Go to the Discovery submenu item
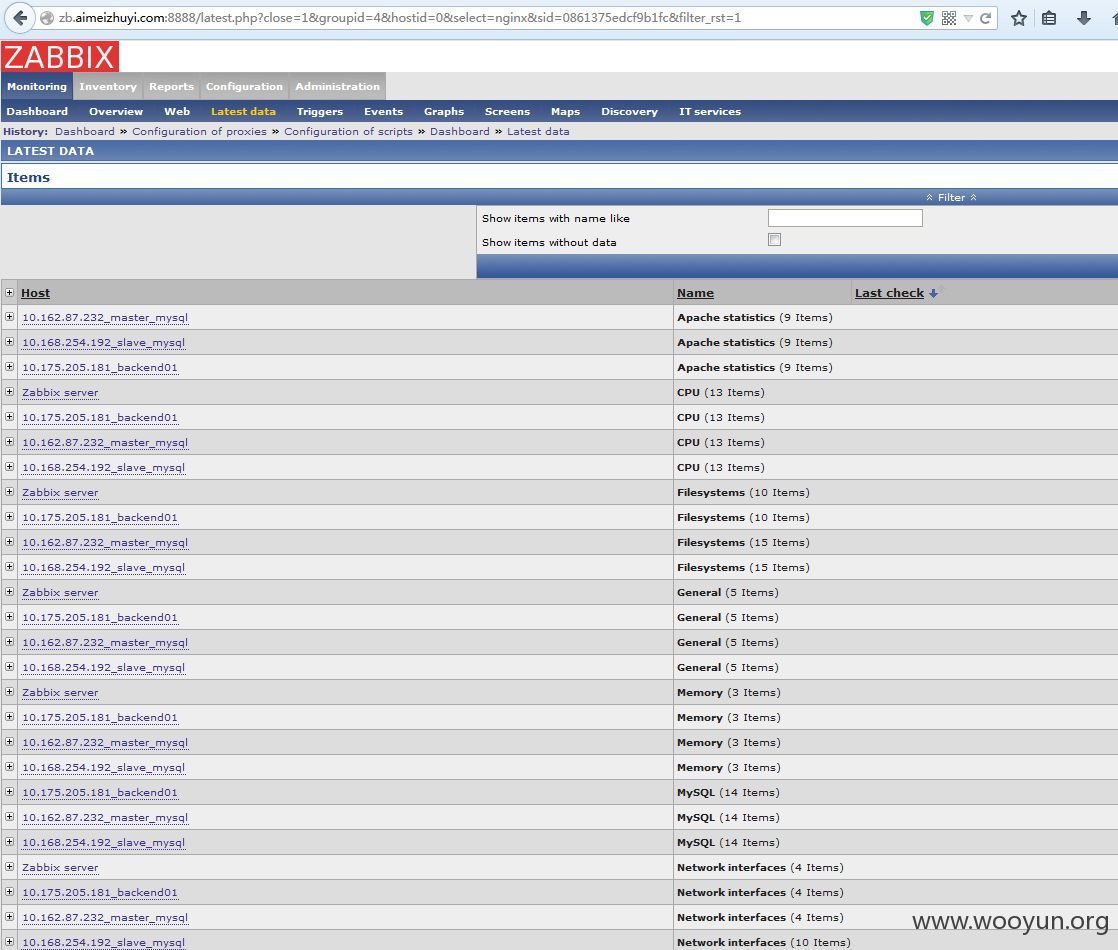The image size is (1118, 950). tap(629, 111)
